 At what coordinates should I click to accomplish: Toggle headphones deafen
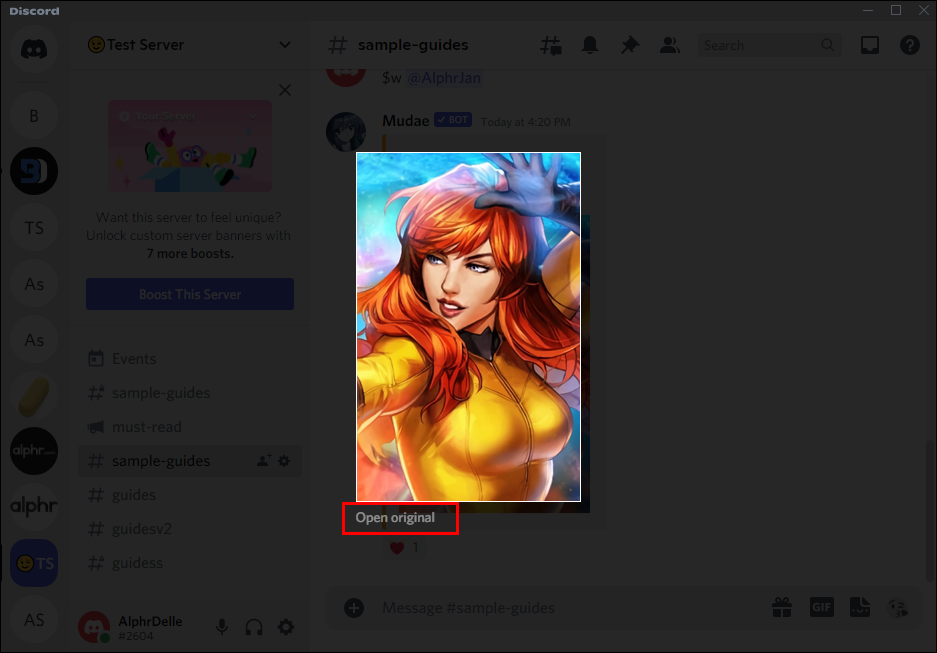[254, 627]
